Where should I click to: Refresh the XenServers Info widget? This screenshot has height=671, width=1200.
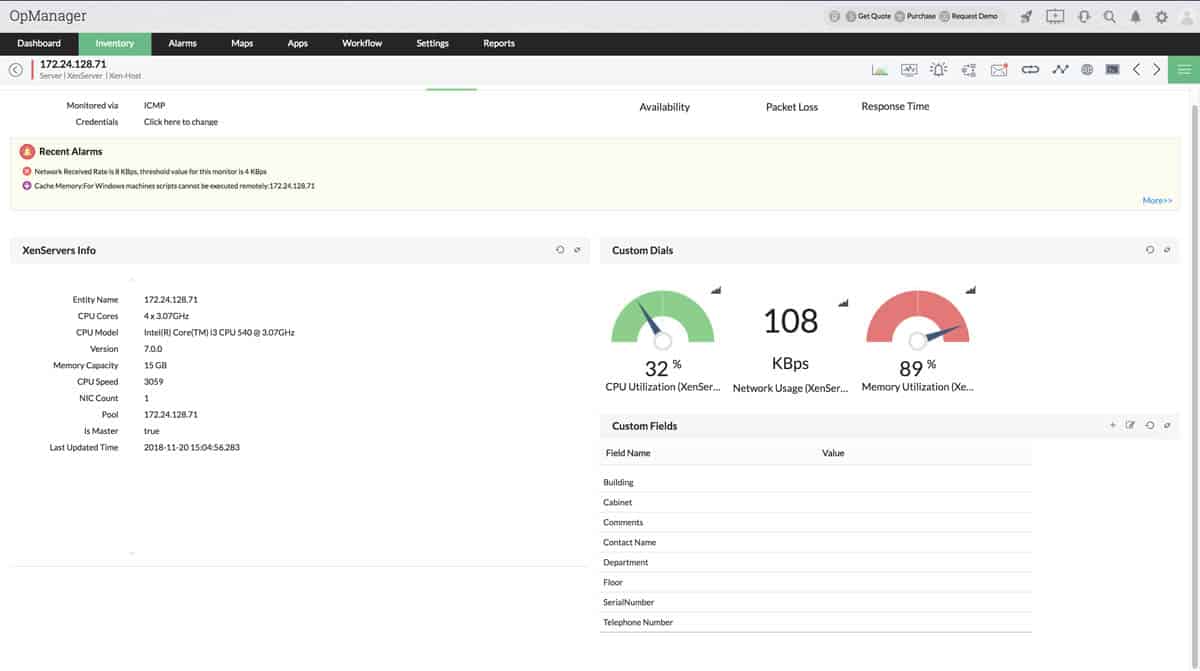[x=560, y=249]
